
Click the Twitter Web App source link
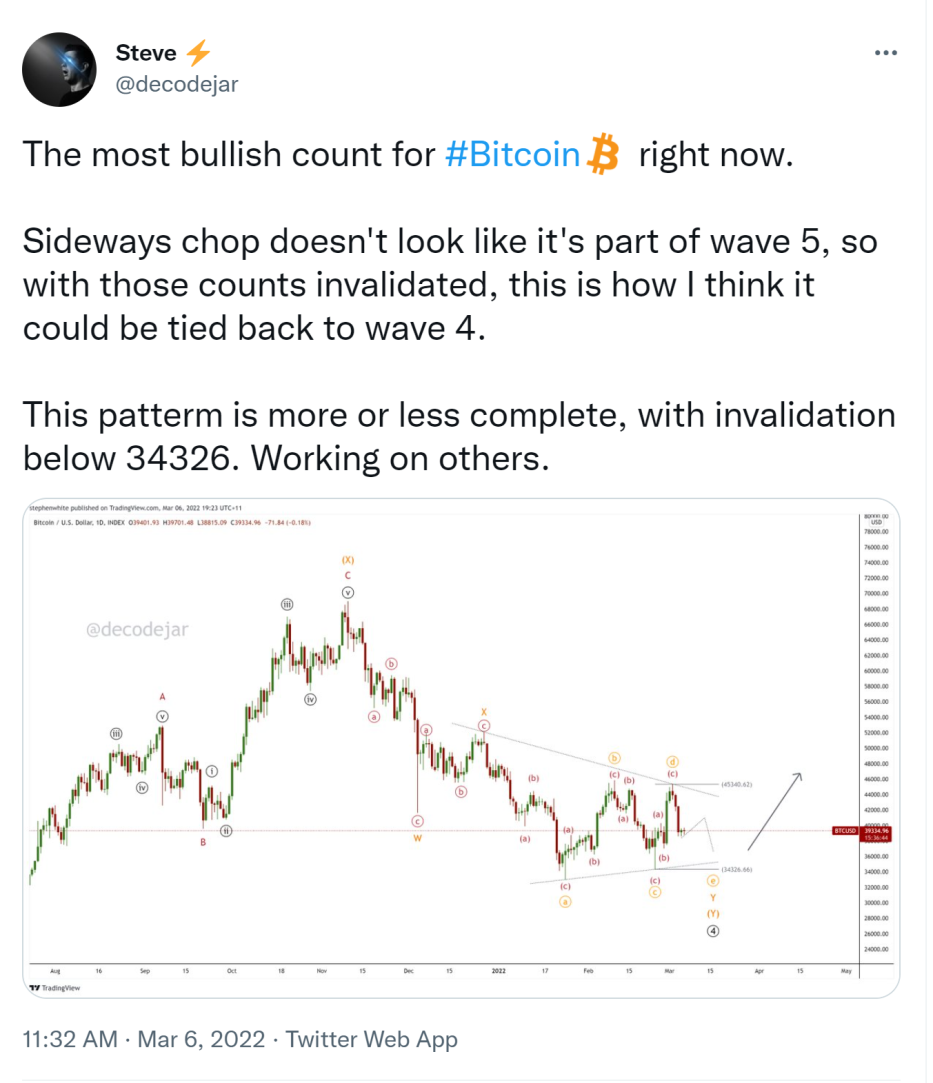pyautogui.click(x=372, y=1039)
